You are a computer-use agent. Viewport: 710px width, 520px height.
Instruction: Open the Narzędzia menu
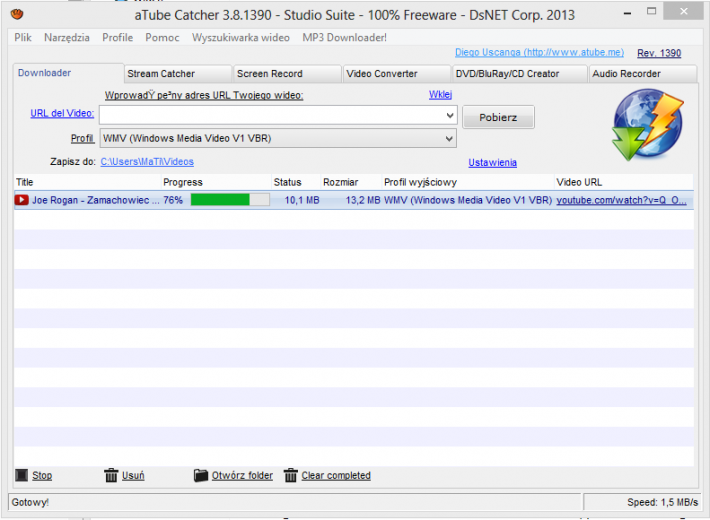tap(67, 38)
